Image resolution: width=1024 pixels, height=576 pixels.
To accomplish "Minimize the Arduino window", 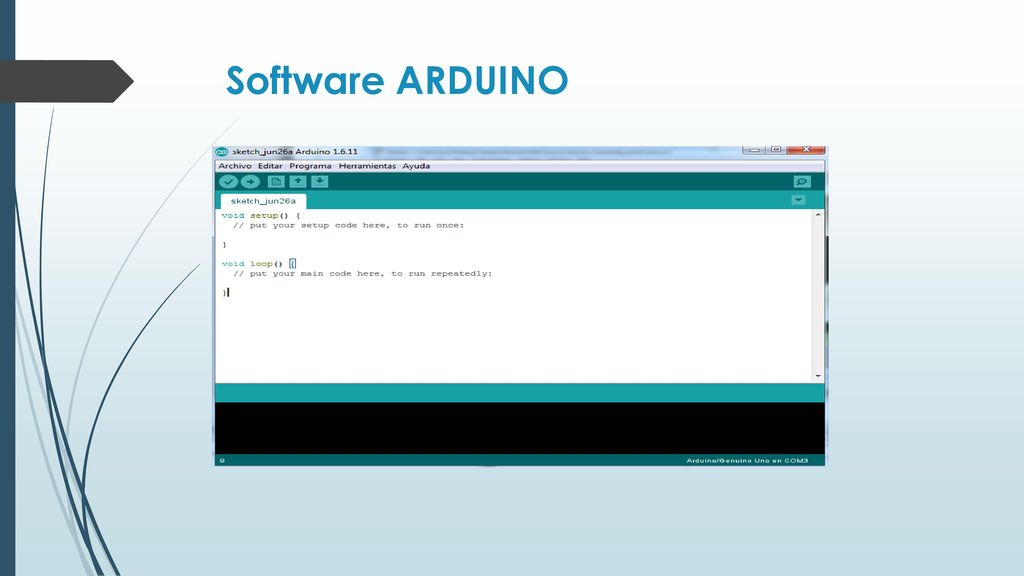I will click(x=754, y=150).
